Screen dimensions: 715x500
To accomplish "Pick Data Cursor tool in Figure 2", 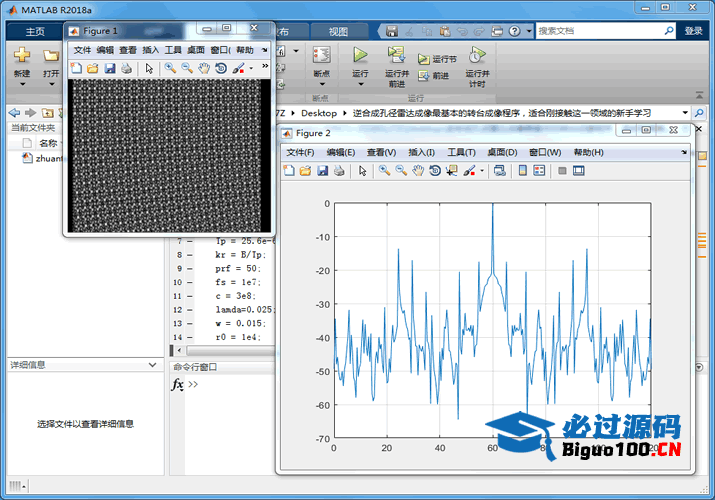I will click(x=452, y=171).
